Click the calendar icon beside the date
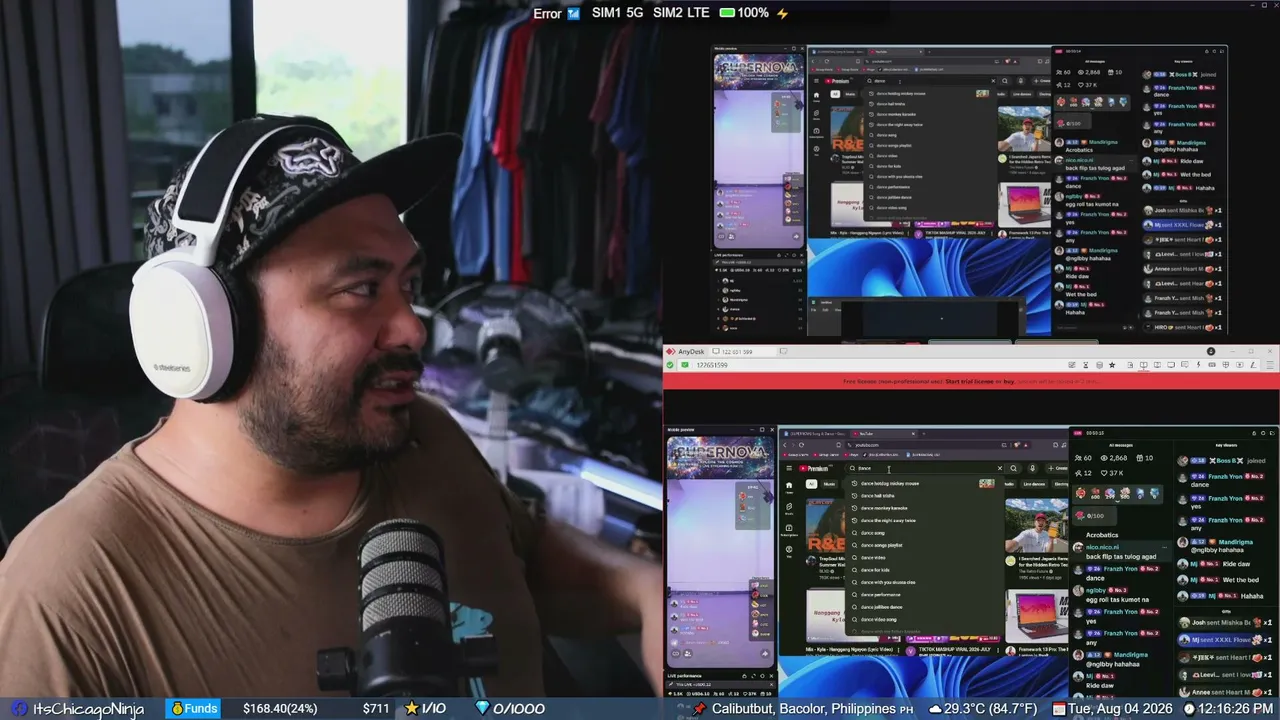Screen dimensions: 1280x720 pyautogui.click(x=1059, y=709)
